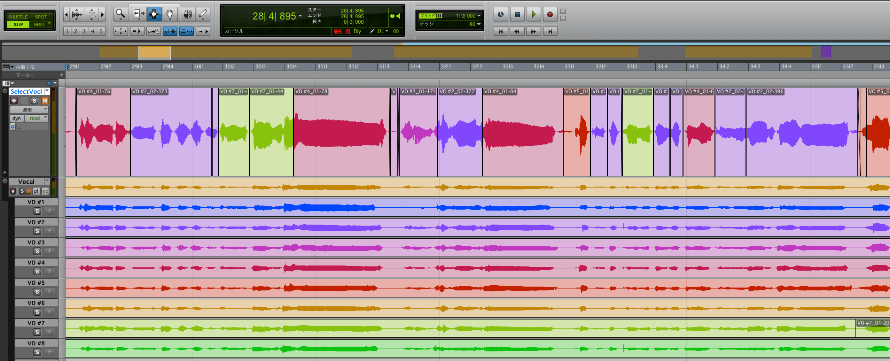The image size is (890, 361).
Task: Select the Zoomer magnifying glass tool
Action: coord(120,14)
